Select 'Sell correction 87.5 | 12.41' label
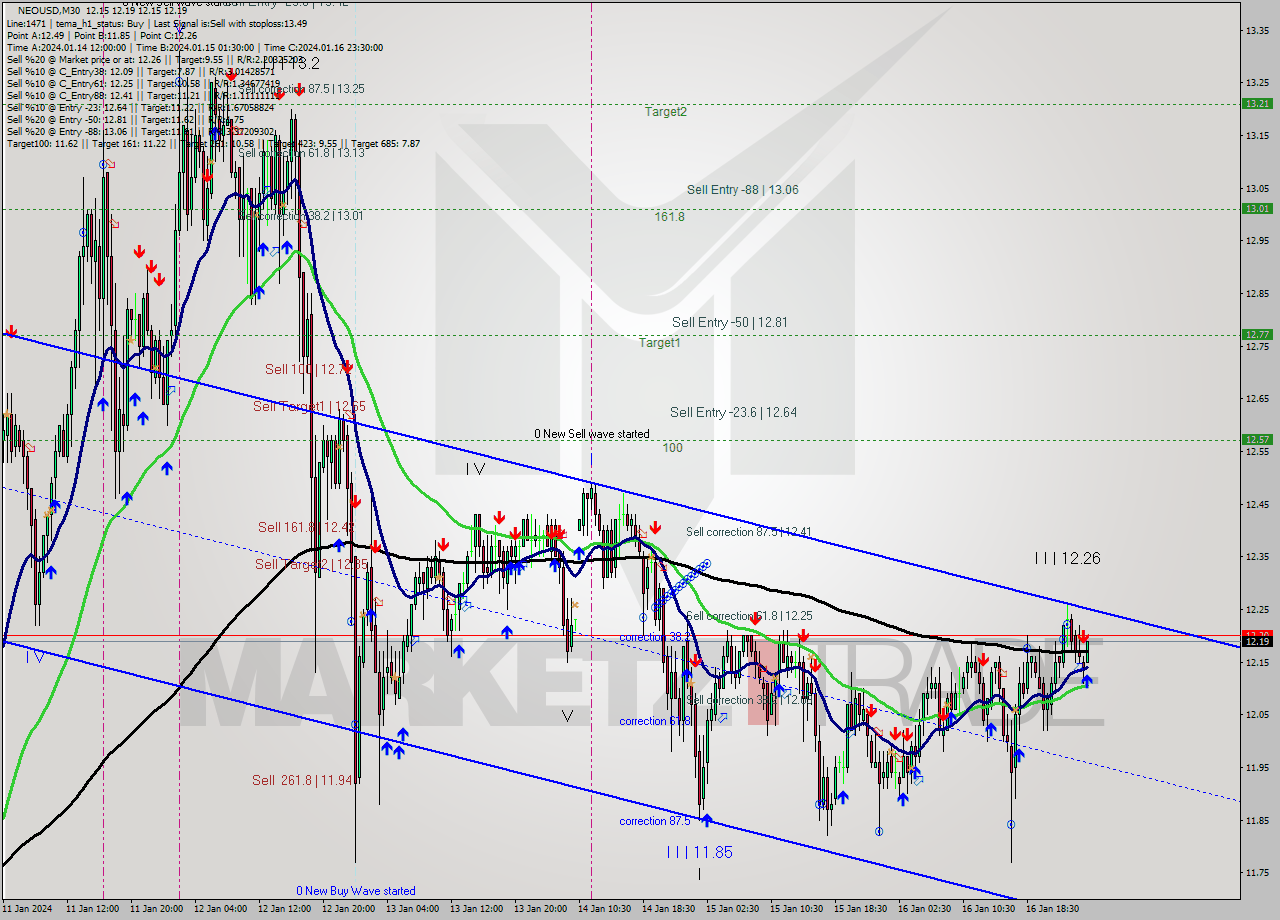Screen dimensions: 1280x920 pos(749,532)
